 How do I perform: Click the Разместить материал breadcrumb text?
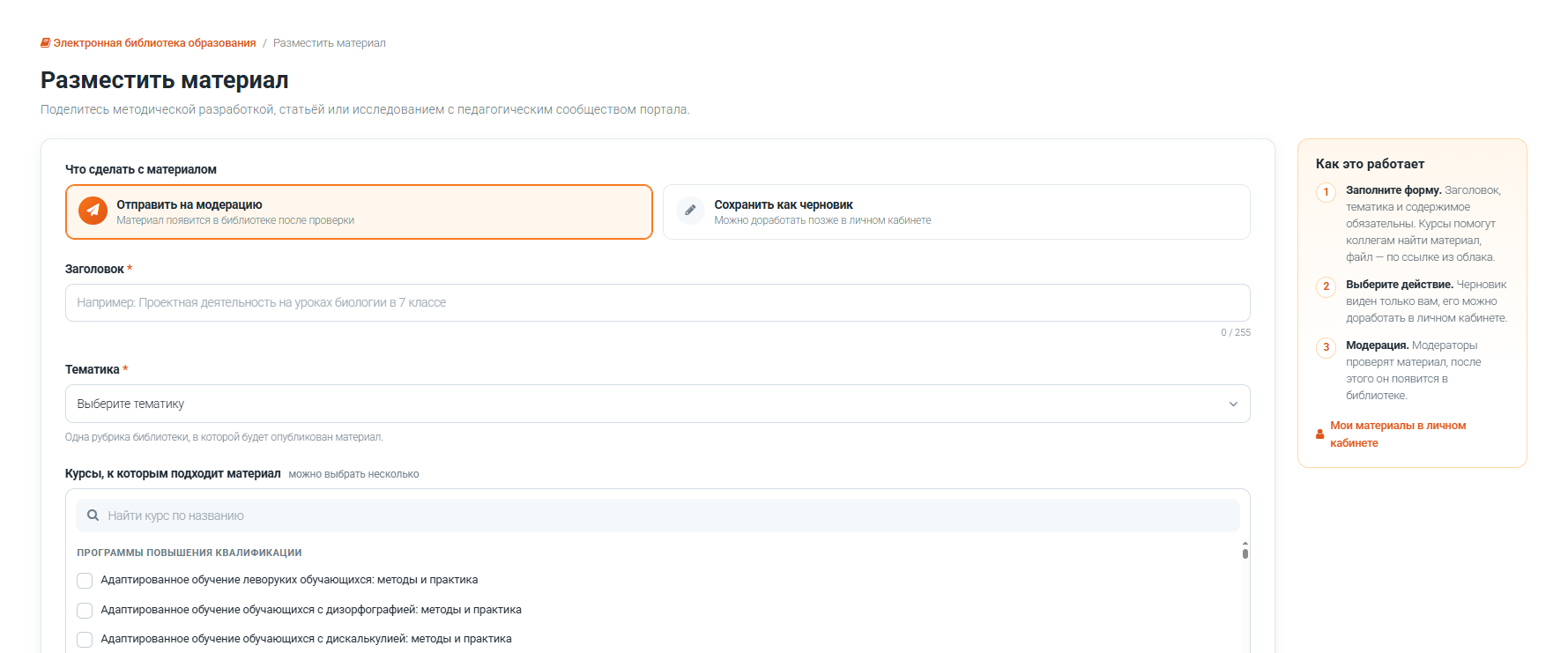330,43
